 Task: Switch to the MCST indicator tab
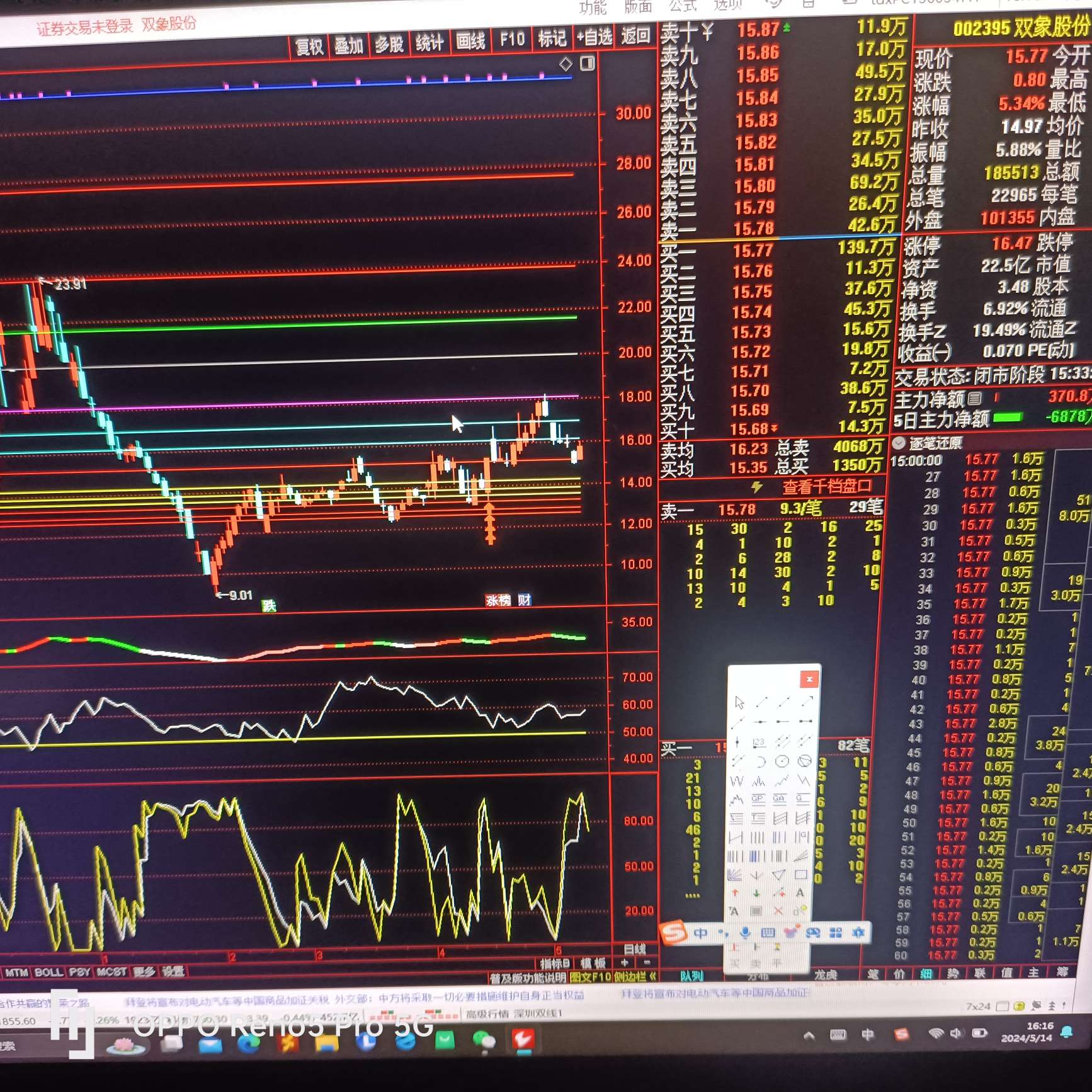coord(112,972)
